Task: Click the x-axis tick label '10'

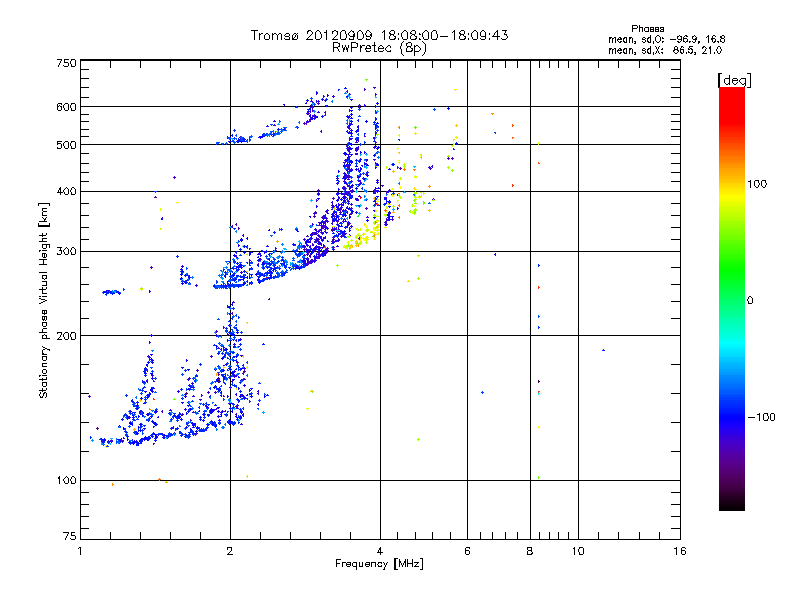Action: click(x=578, y=551)
